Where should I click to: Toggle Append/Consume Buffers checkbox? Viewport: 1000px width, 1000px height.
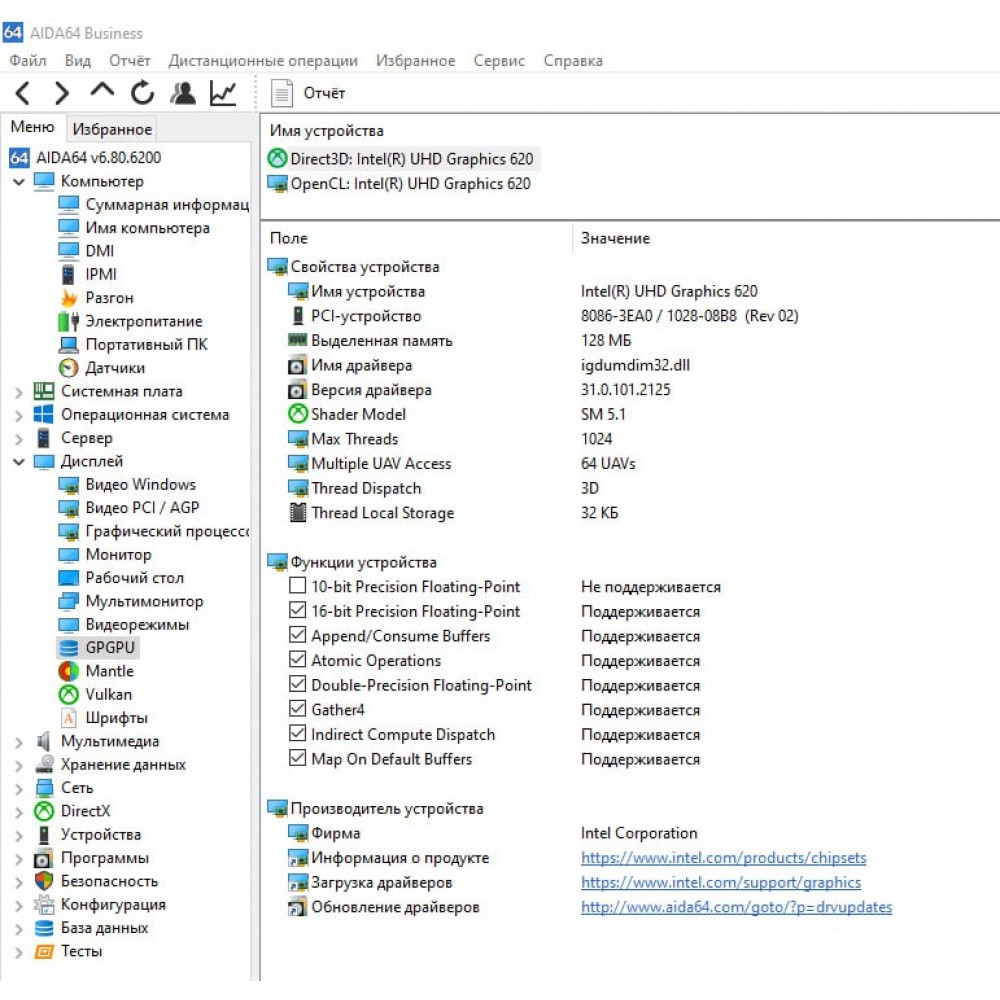point(297,635)
